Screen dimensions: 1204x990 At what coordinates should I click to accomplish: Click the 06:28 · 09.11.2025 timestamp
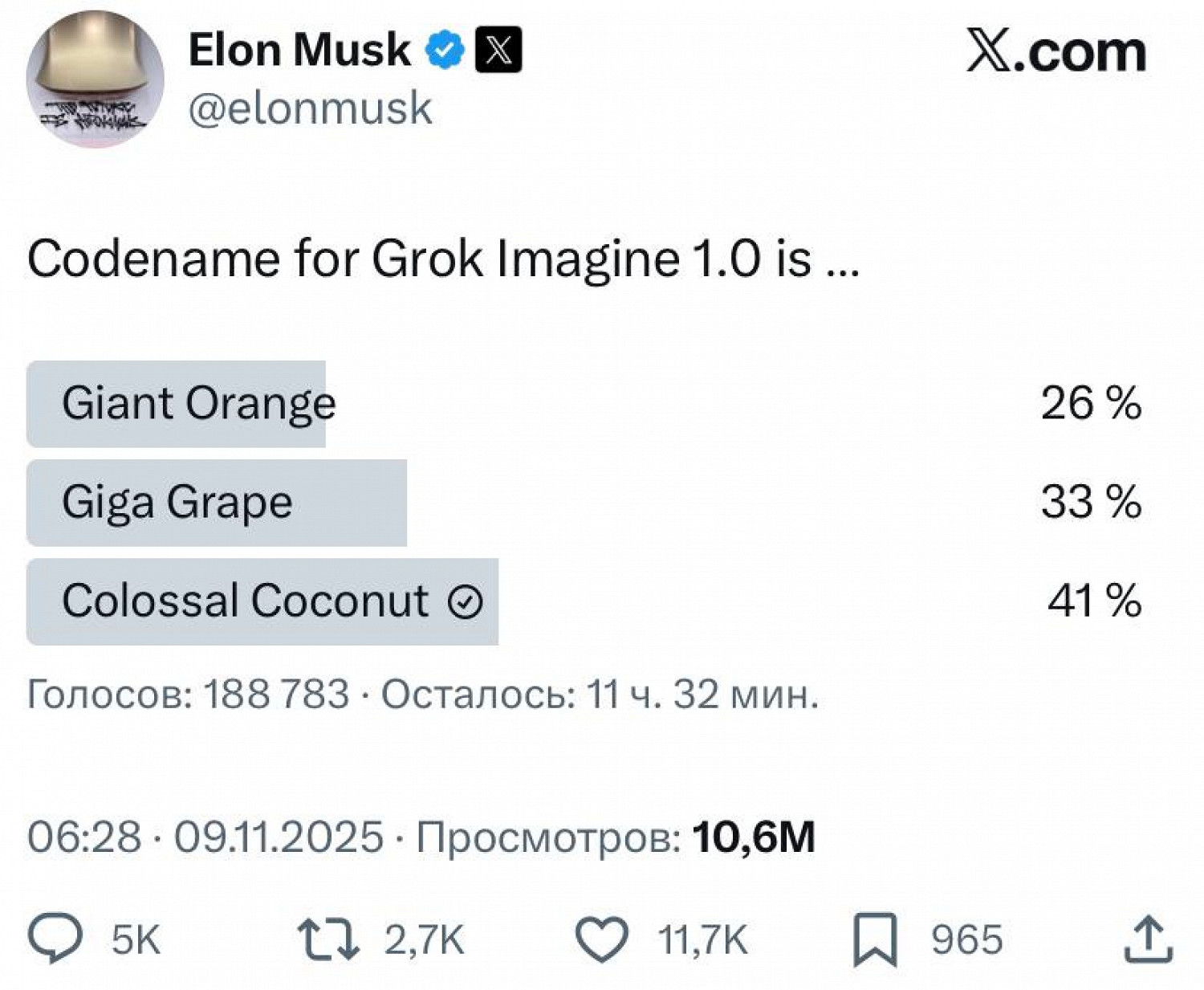(x=205, y=837)
